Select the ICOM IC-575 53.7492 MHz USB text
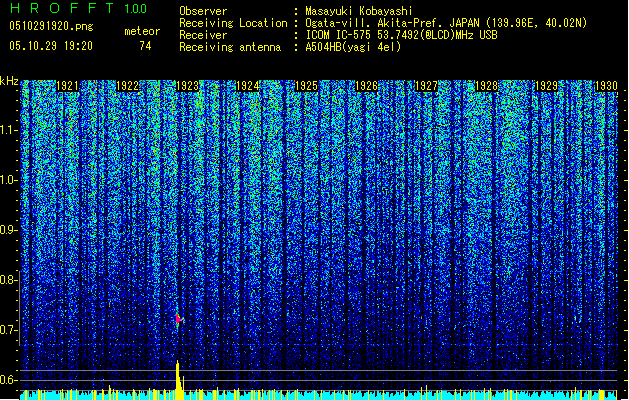The width and height of the screenshot is (629, 400). [401, 35]
